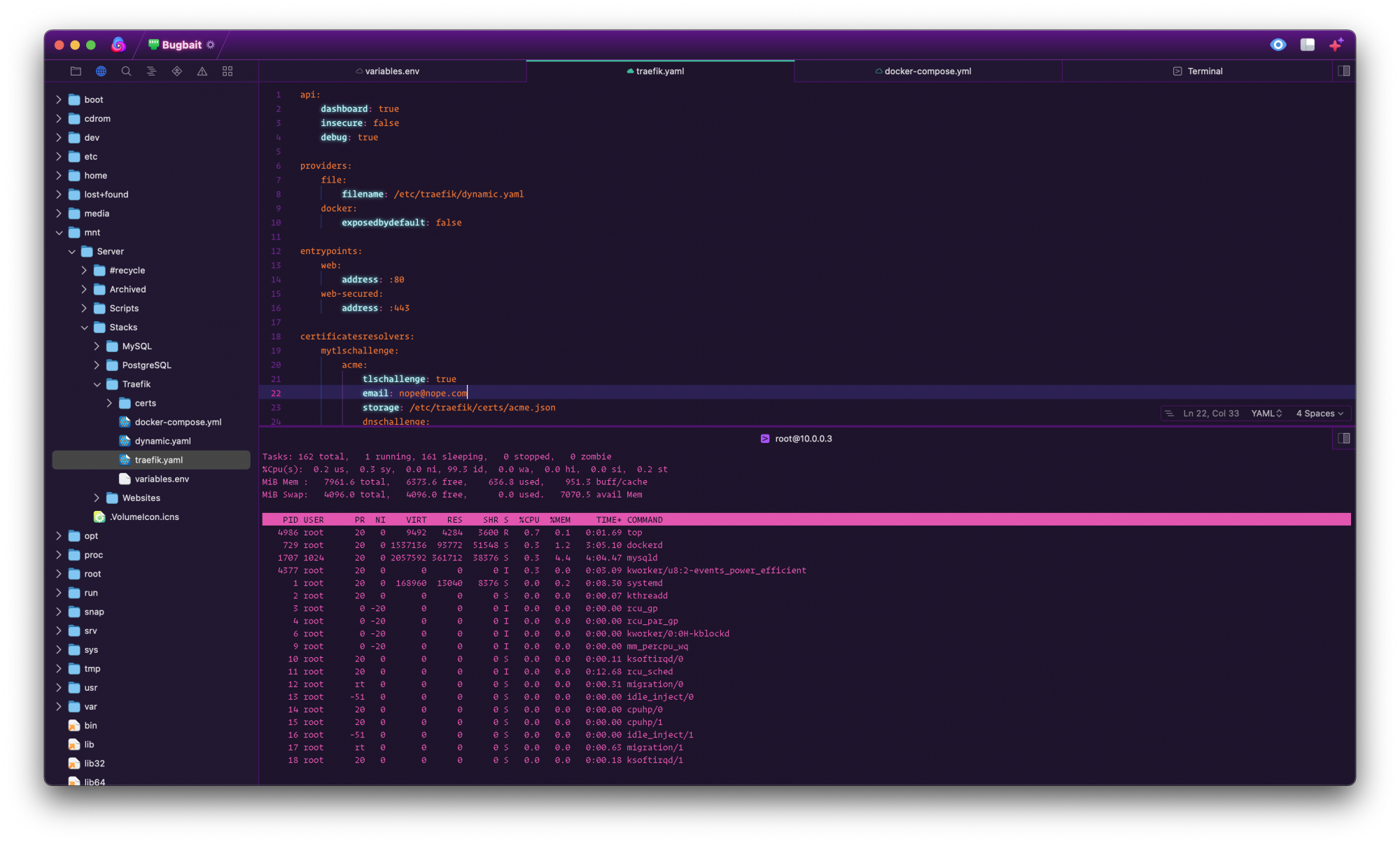This screenshot has width=1400, height=844.
Task: Collapse the Traefik folder chevron
Action: coord(97,384)
